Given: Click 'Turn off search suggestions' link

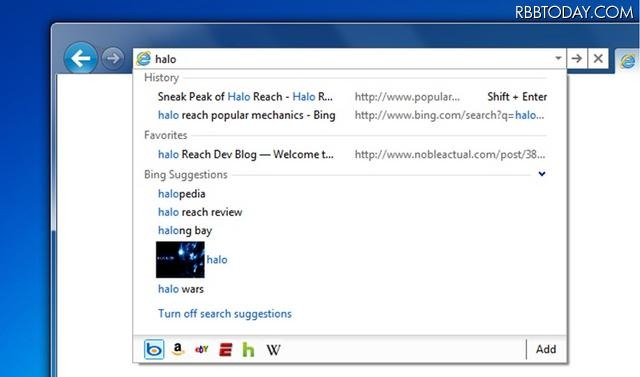Looking at the screenshot, I should (225, 314).
